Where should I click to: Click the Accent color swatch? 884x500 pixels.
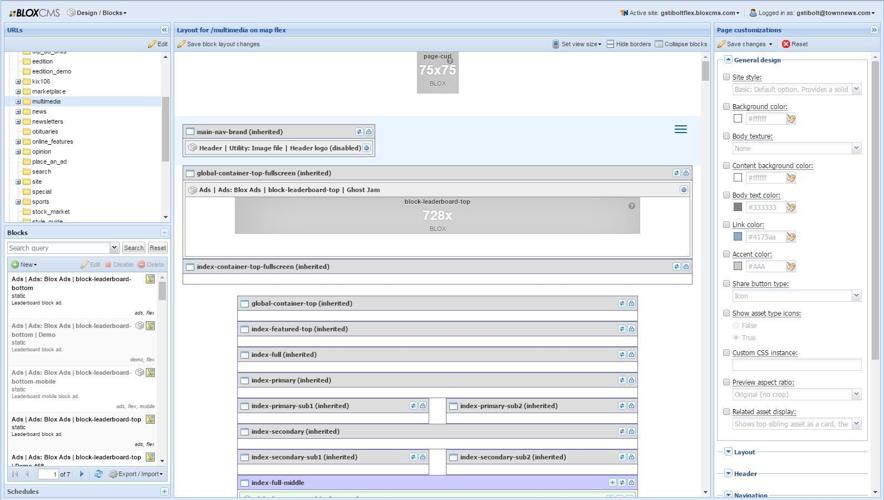pos(737,266)
